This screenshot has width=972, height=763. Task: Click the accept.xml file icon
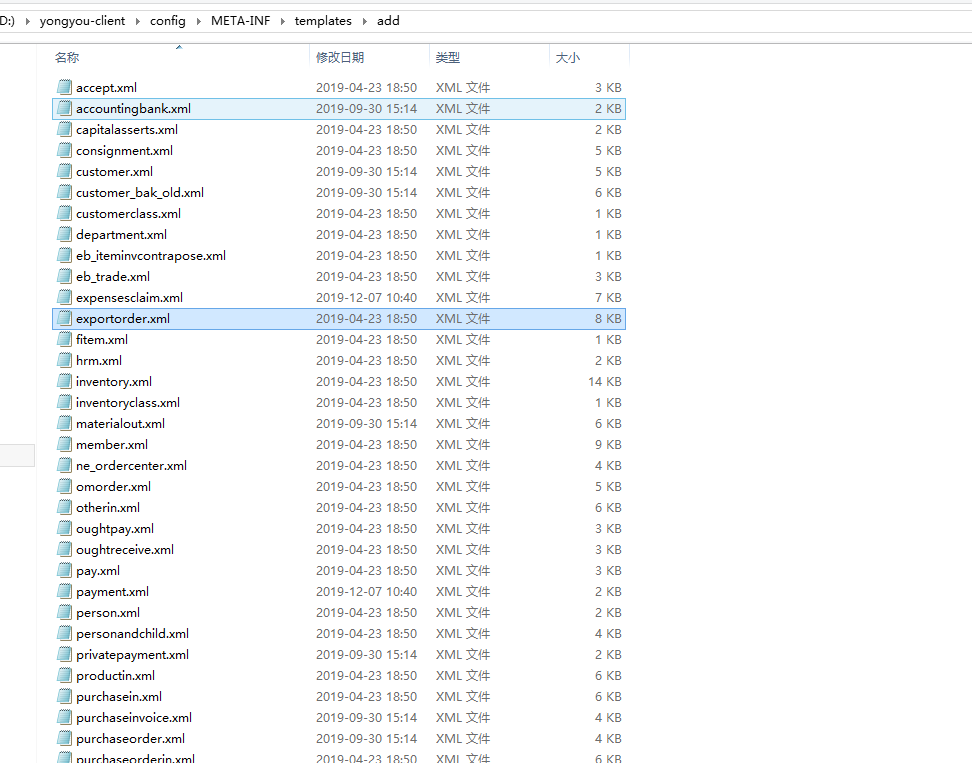coord(64,87)
